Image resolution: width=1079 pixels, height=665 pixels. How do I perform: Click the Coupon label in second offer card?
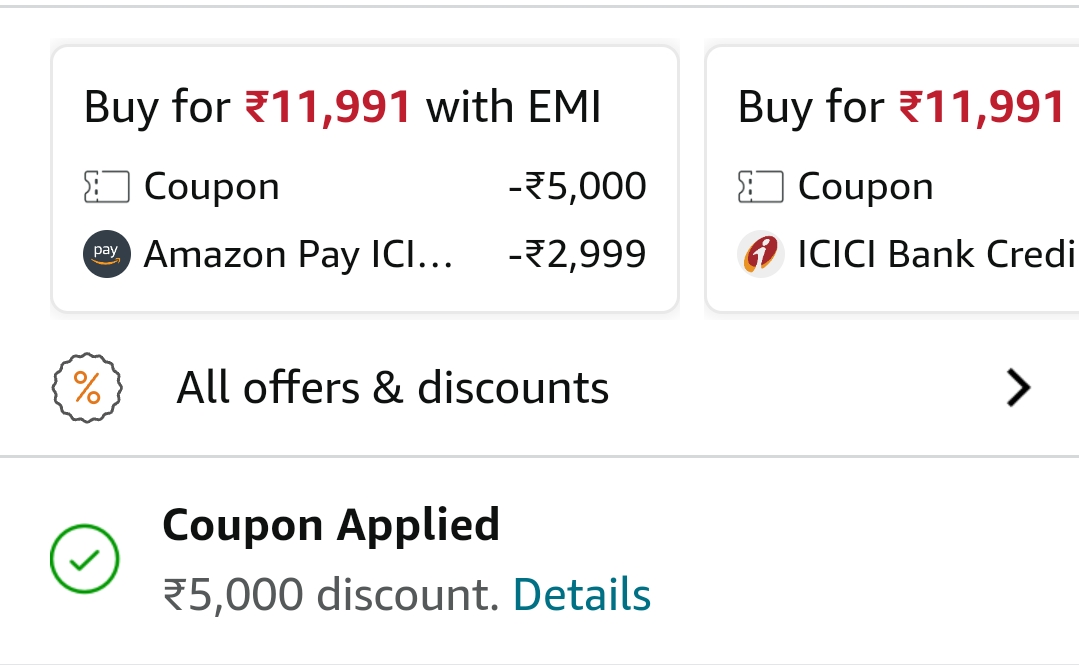click(x=865, y=187)
